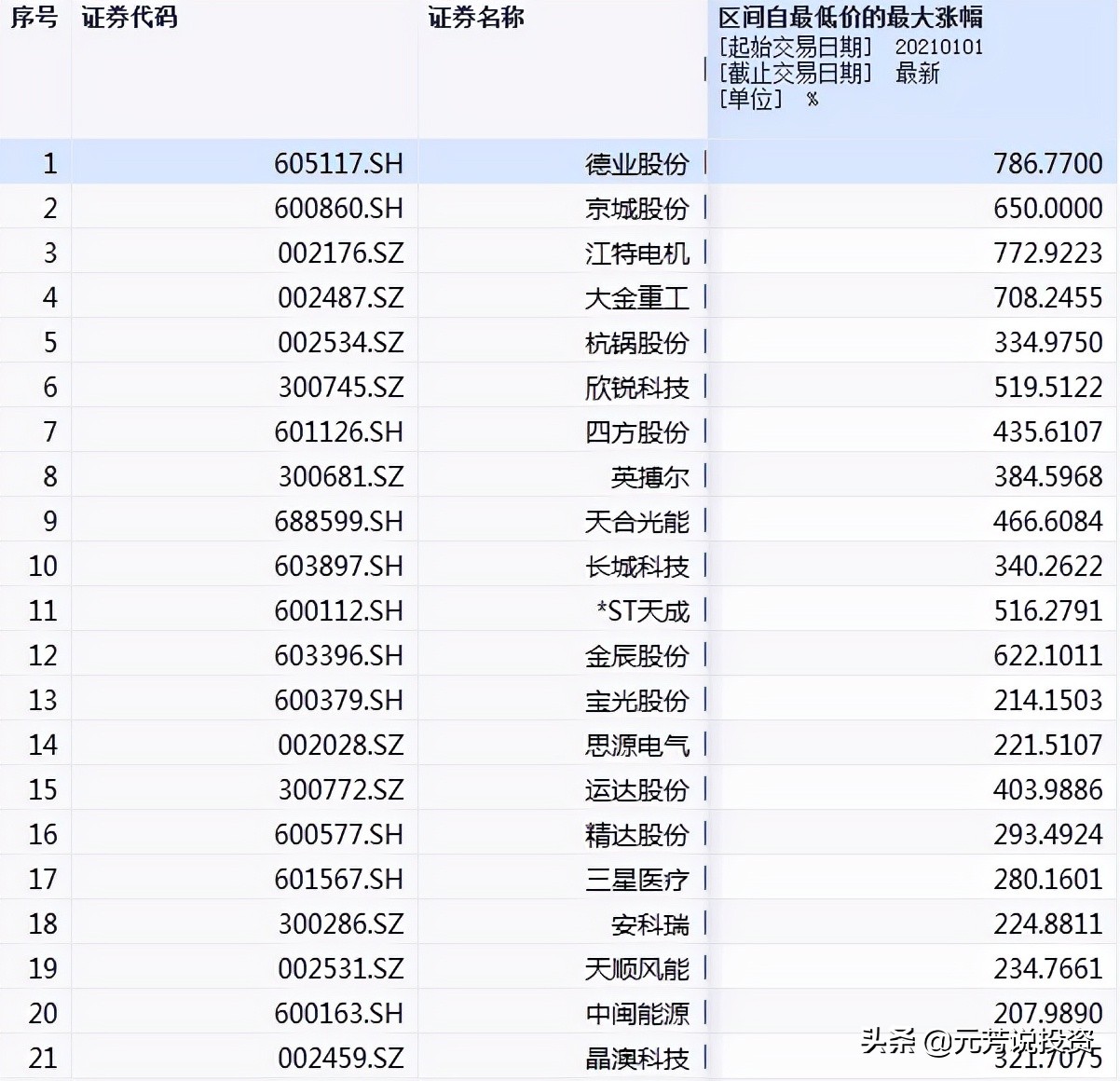This screenshot has width=1120, height=1081.
Task: Click the value 334.9750
Action: (x=1048, y=343)
